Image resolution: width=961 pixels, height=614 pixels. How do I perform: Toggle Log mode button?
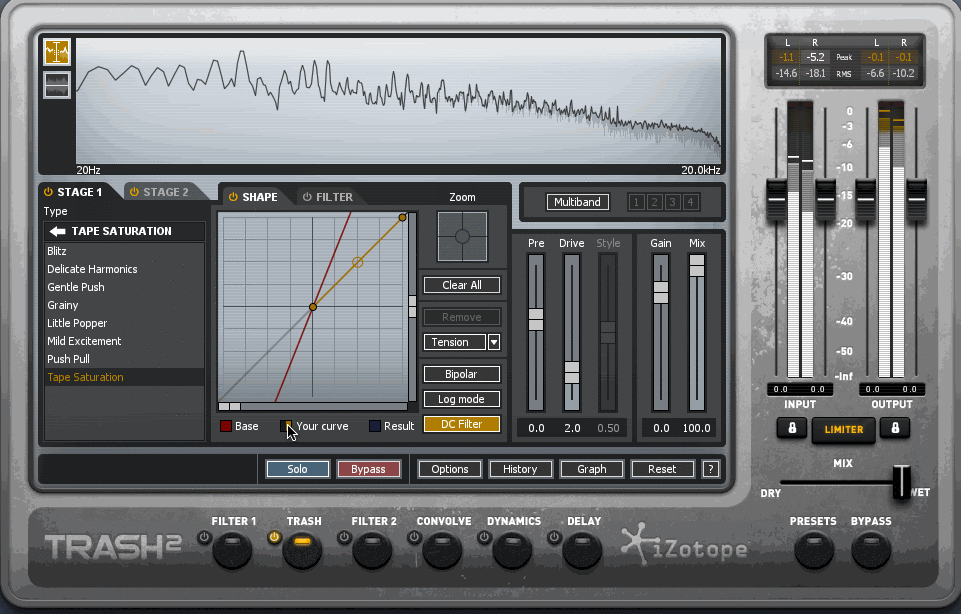(462, 399)
